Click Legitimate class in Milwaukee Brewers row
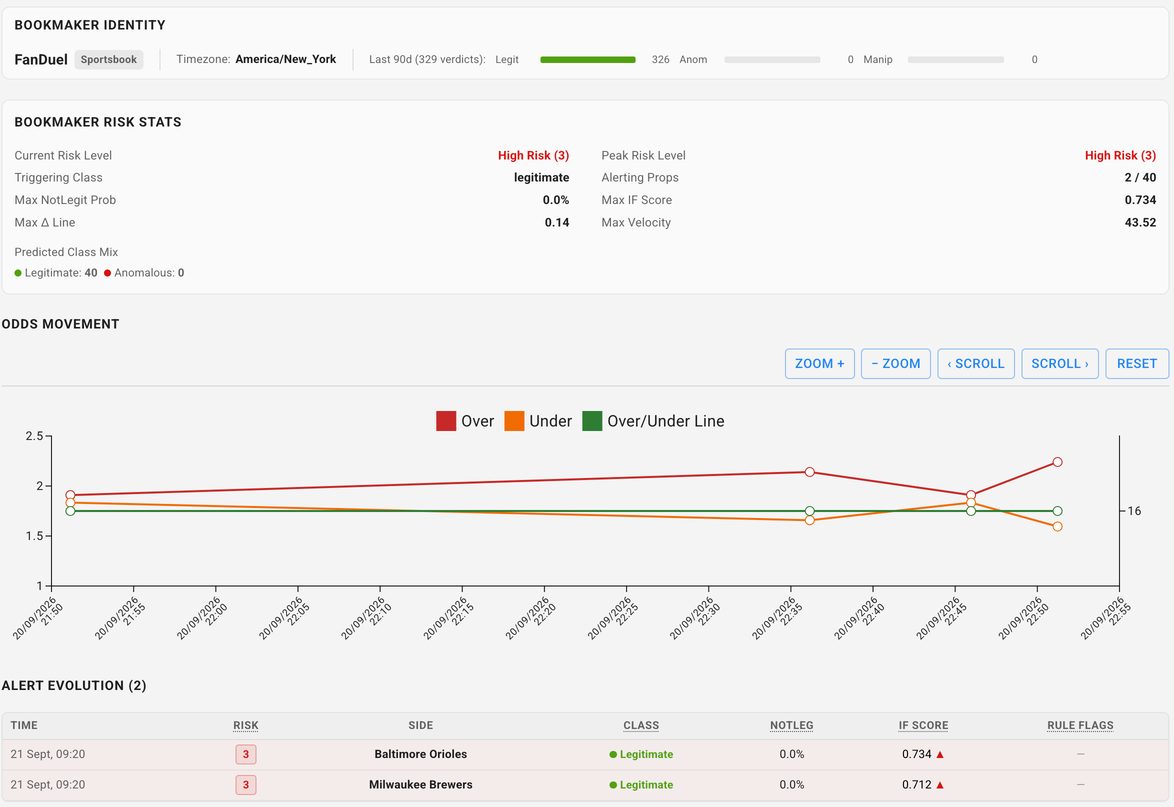 [641, 785]
